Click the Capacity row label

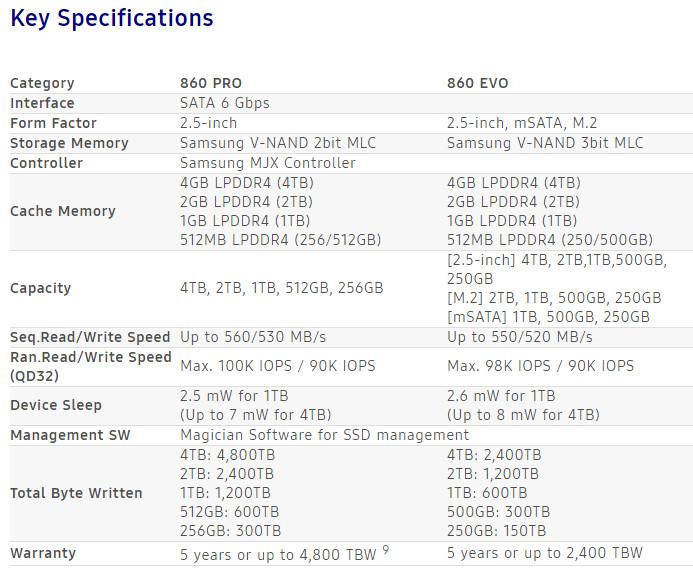(41, 288)
